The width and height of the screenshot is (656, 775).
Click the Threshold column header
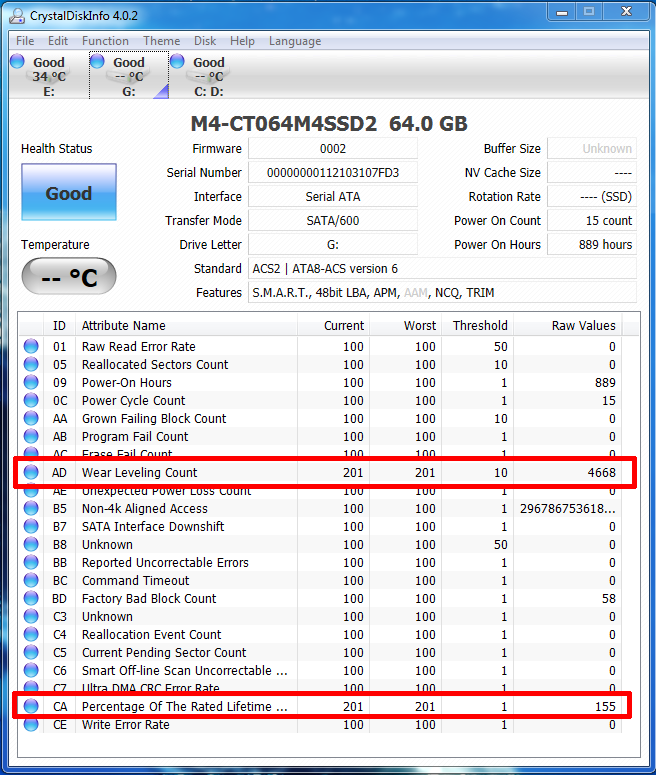478,326
